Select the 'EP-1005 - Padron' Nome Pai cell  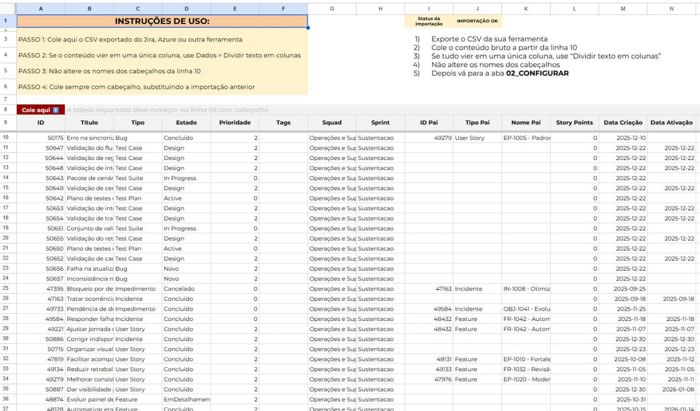[x=527, y=137]
